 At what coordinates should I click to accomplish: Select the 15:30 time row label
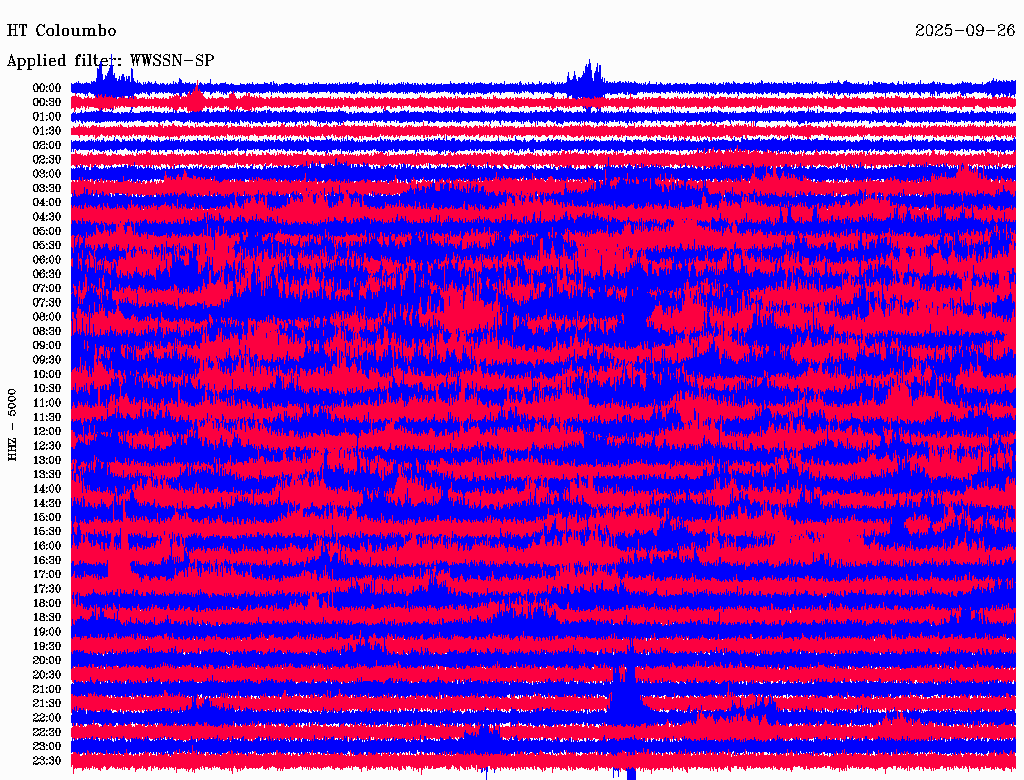click(x=47, y=532)
